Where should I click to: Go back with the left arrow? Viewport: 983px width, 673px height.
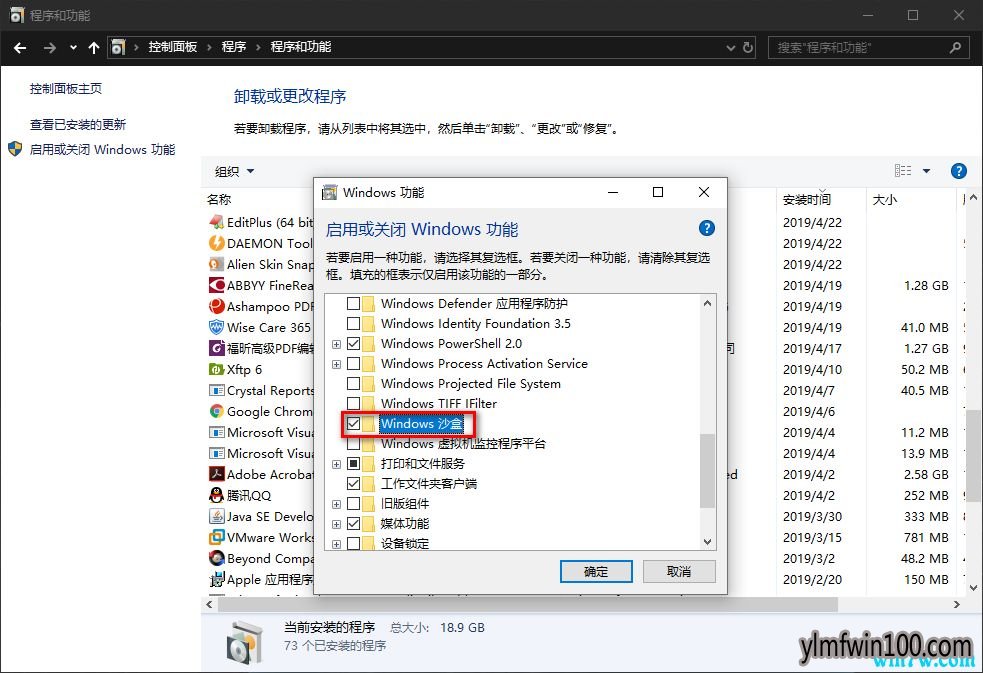tap(20, 47)
